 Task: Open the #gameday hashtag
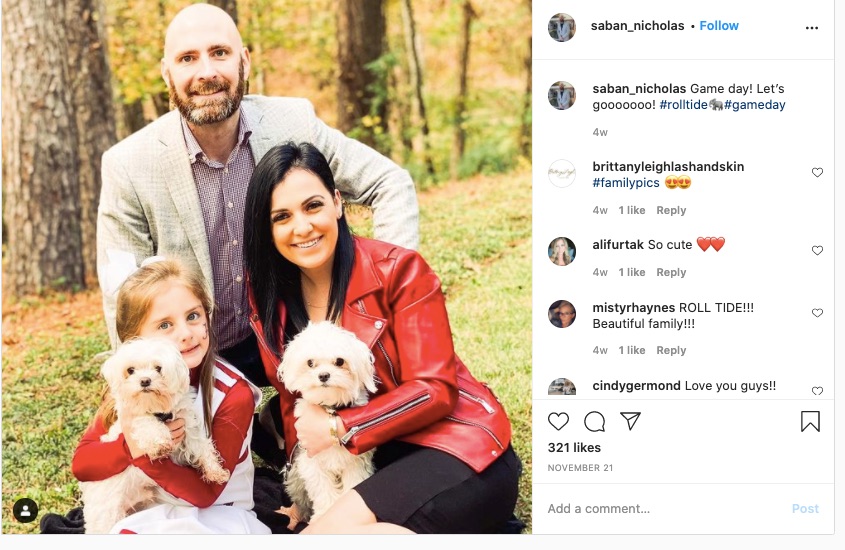pos(754,105)
